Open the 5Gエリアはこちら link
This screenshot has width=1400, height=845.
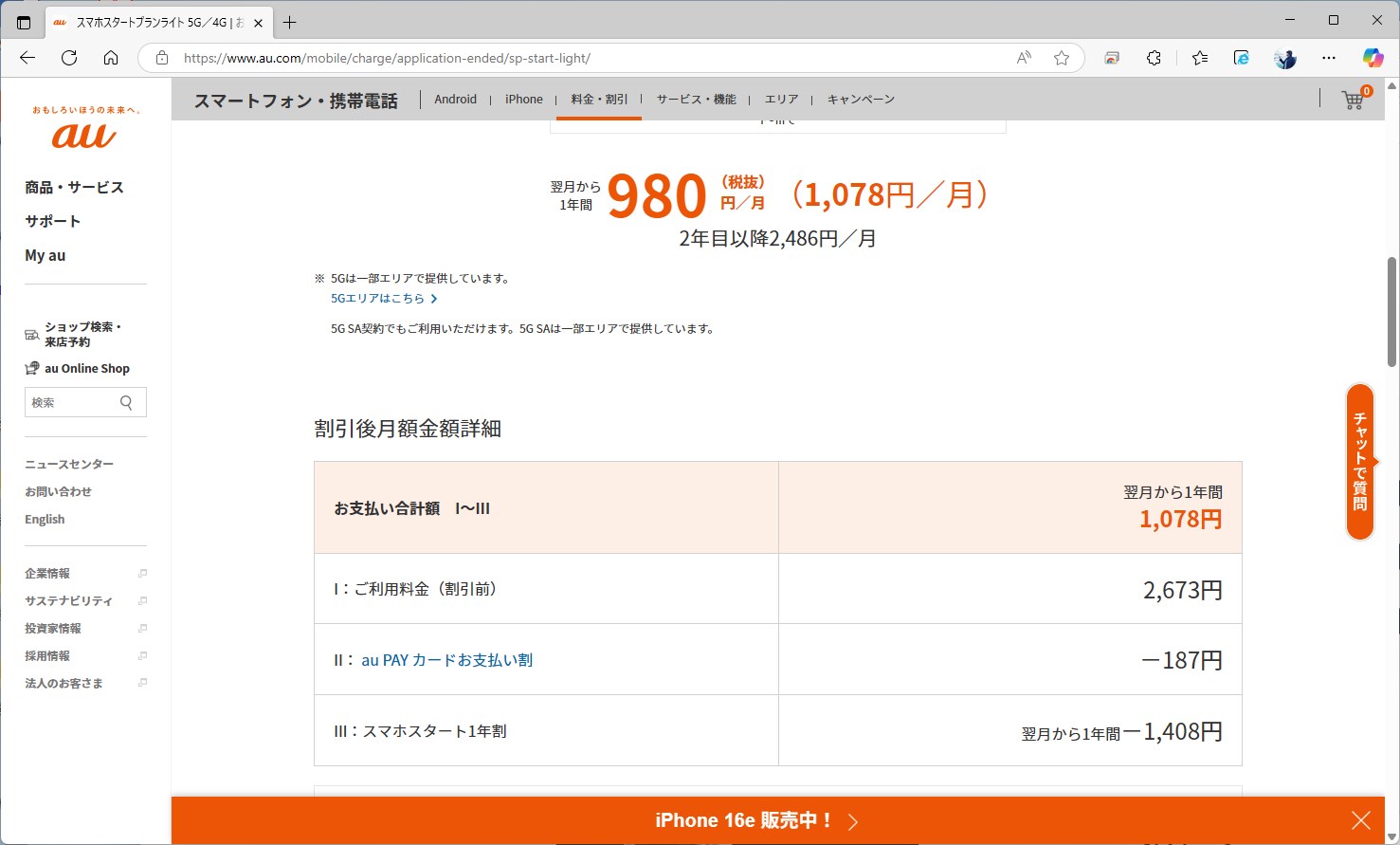tap(377, 298)
